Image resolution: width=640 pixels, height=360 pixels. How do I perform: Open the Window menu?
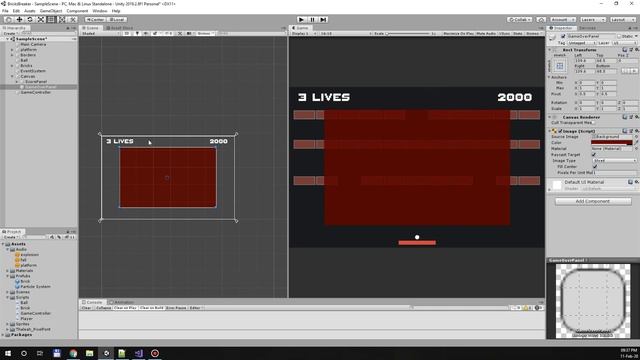100,11
